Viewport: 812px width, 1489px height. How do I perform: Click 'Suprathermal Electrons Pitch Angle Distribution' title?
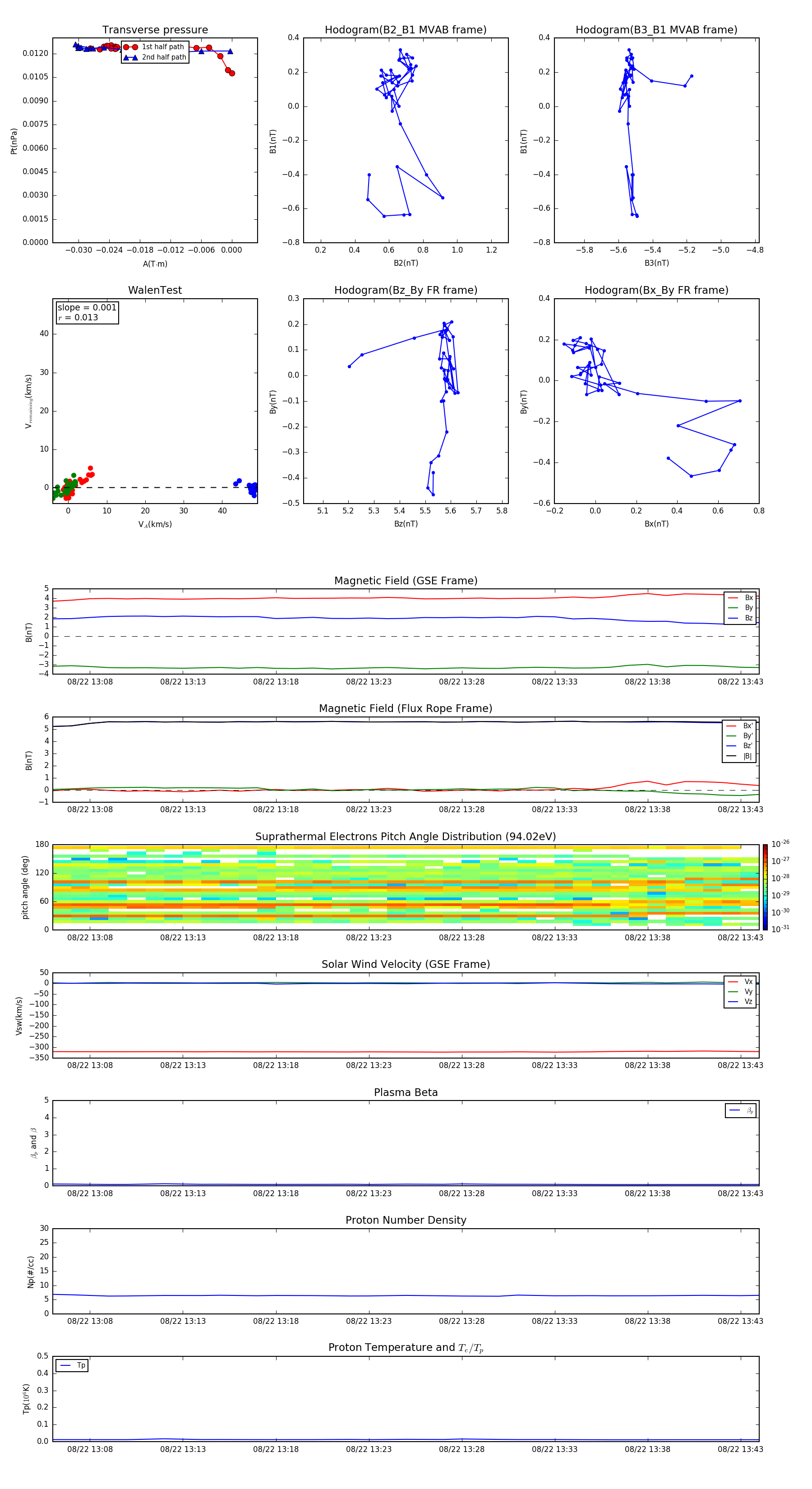click(x=406, y=837)
